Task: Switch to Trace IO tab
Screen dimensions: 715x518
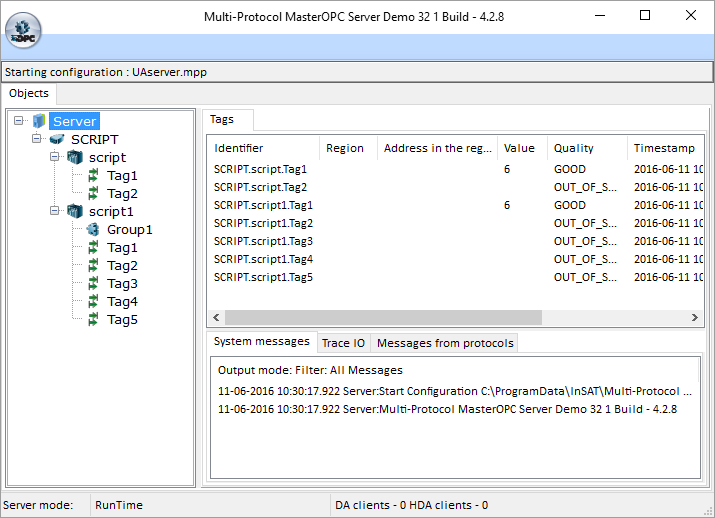Action: click(x=343, y=343)
